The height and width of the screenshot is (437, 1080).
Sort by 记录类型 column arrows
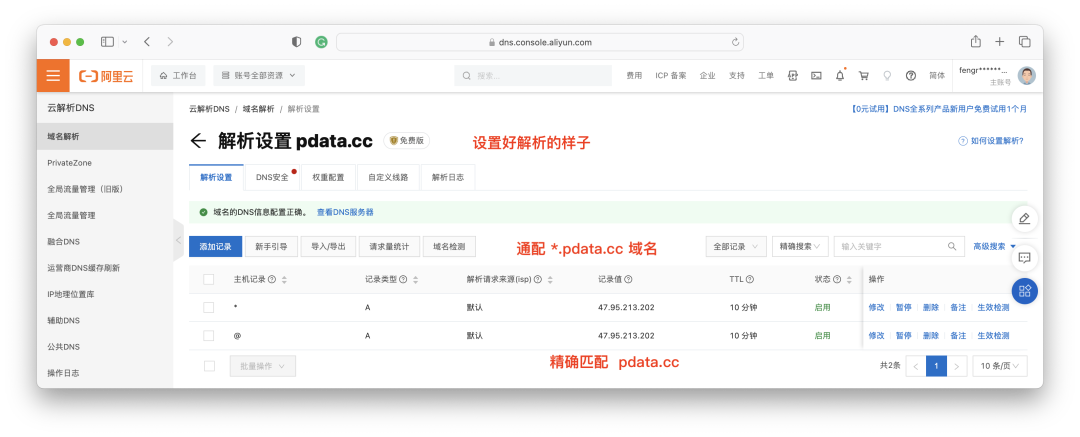click(x=416, y=280)
